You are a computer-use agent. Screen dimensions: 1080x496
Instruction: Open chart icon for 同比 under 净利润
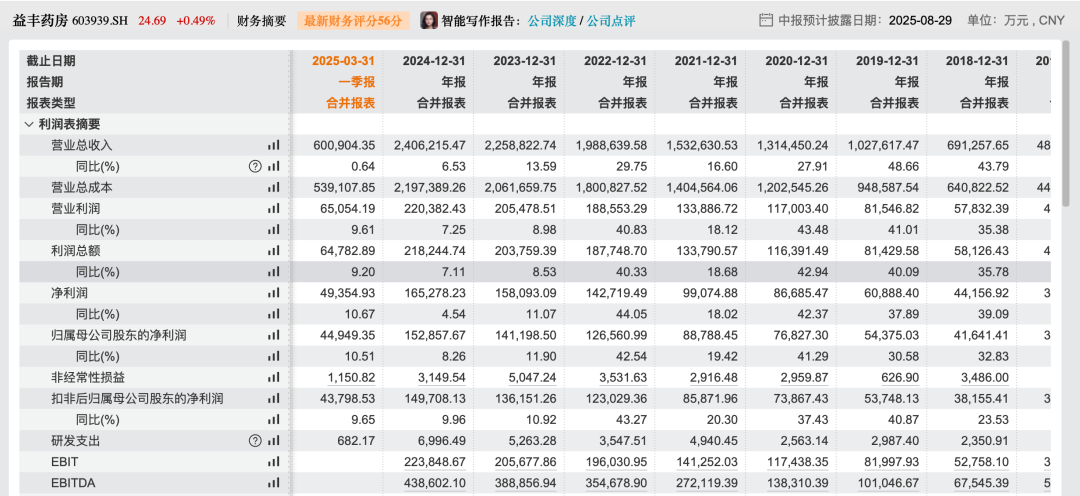pyautogui.click(x=273, y=314)
